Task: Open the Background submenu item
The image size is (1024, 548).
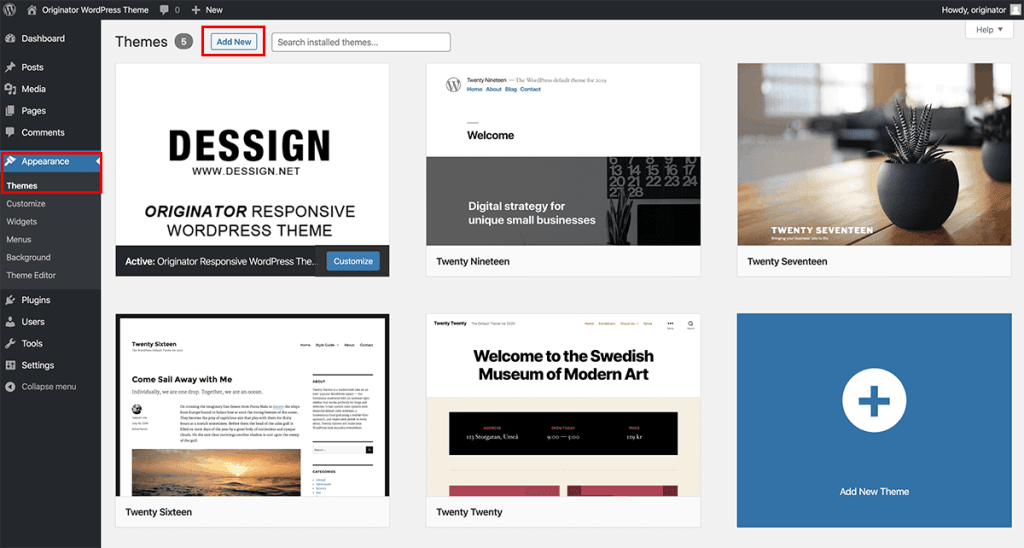Action: point(28,257)
